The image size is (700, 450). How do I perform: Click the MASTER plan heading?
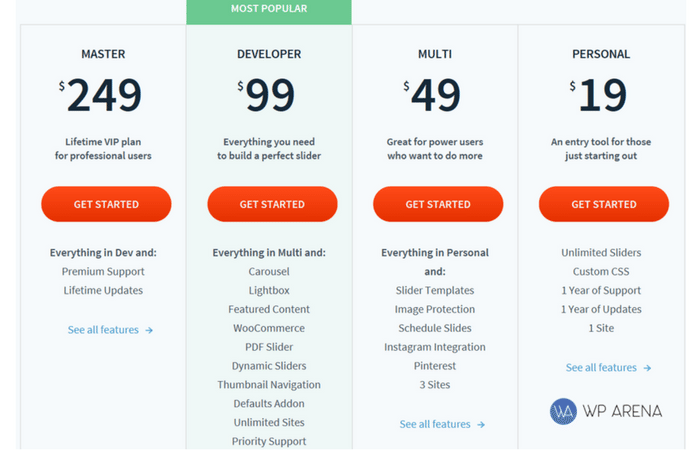tap(103, 54)
